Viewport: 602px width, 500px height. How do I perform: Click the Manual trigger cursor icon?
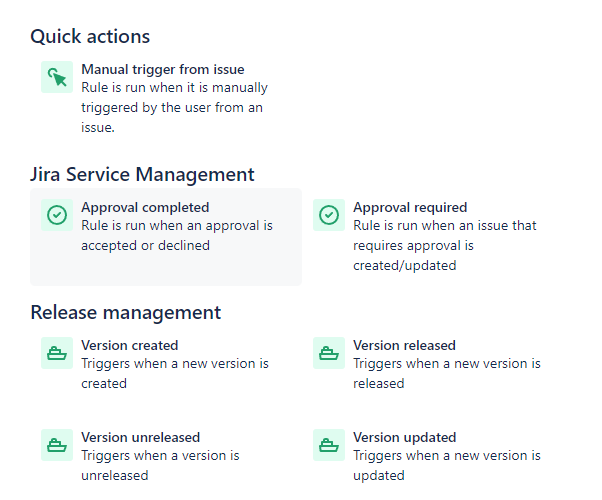[57, 77]
